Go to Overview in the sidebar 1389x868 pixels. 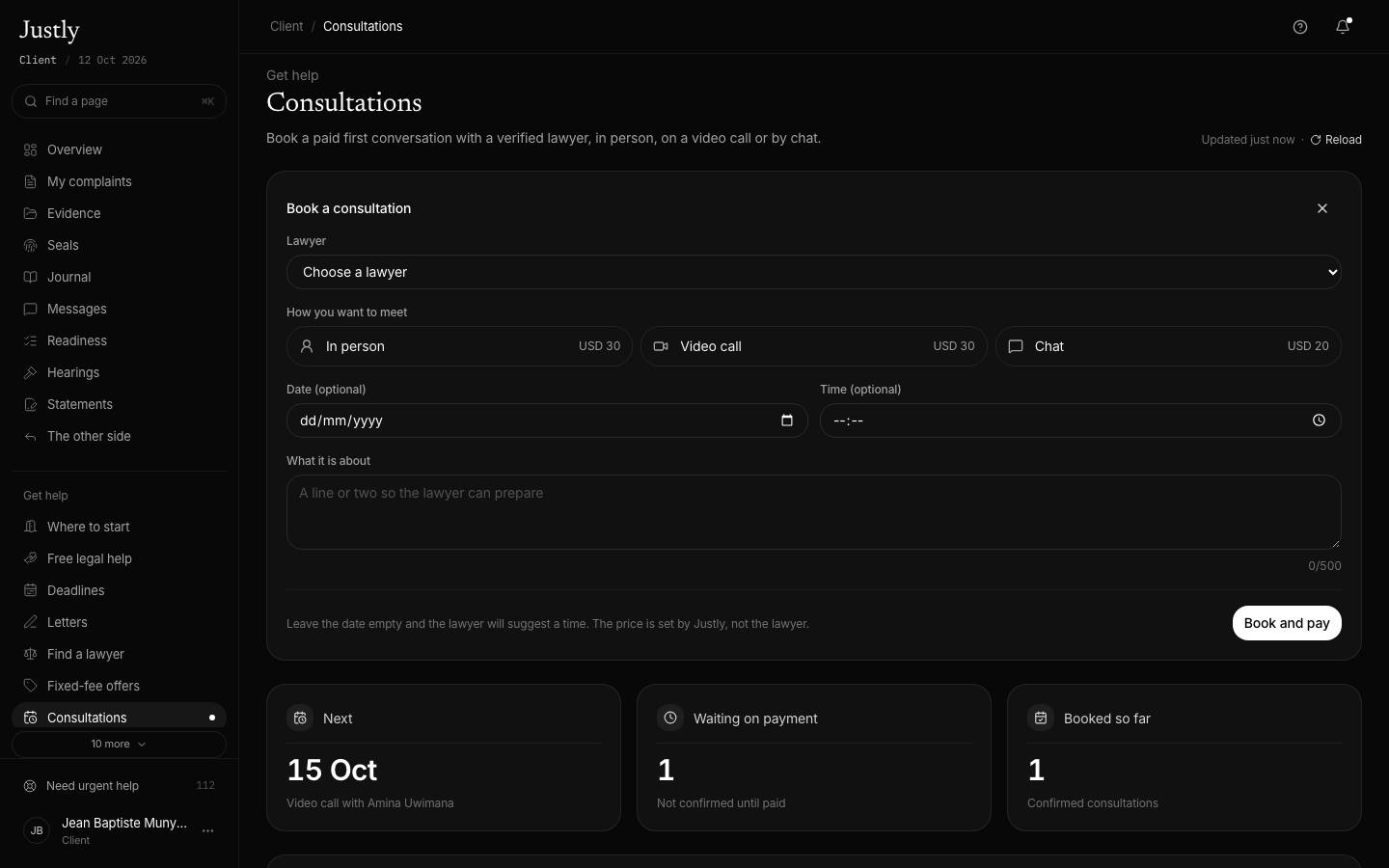tap(119, 149)
